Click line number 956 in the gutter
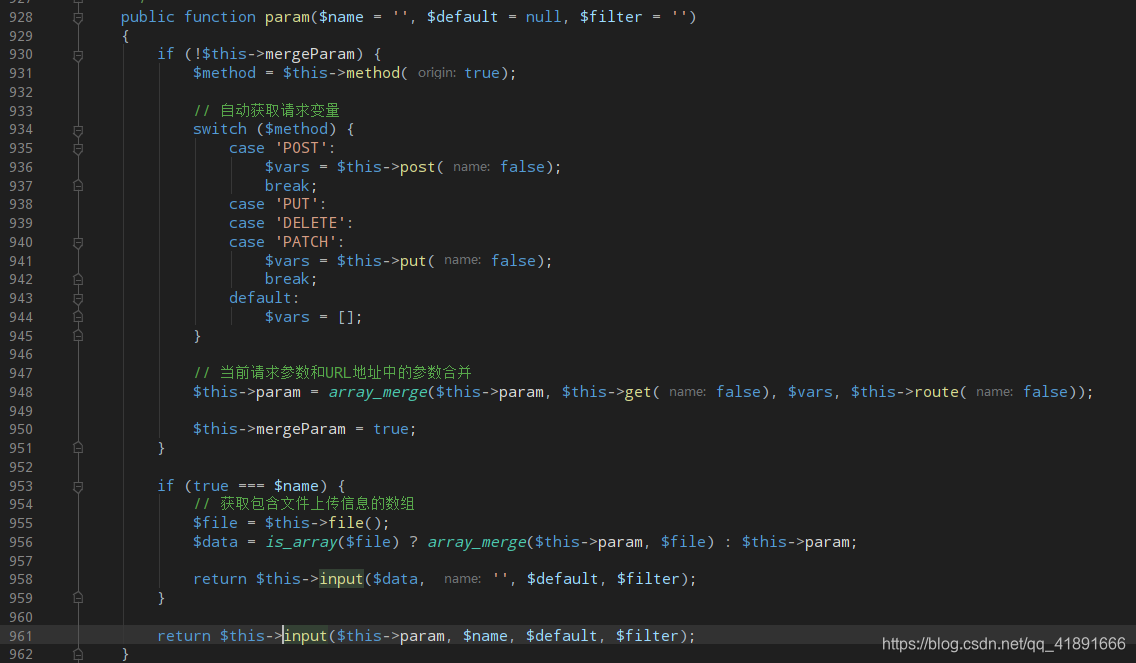The height and width of the screenshot is (663, 1136). pyautogui.click(x=21, y=542)
